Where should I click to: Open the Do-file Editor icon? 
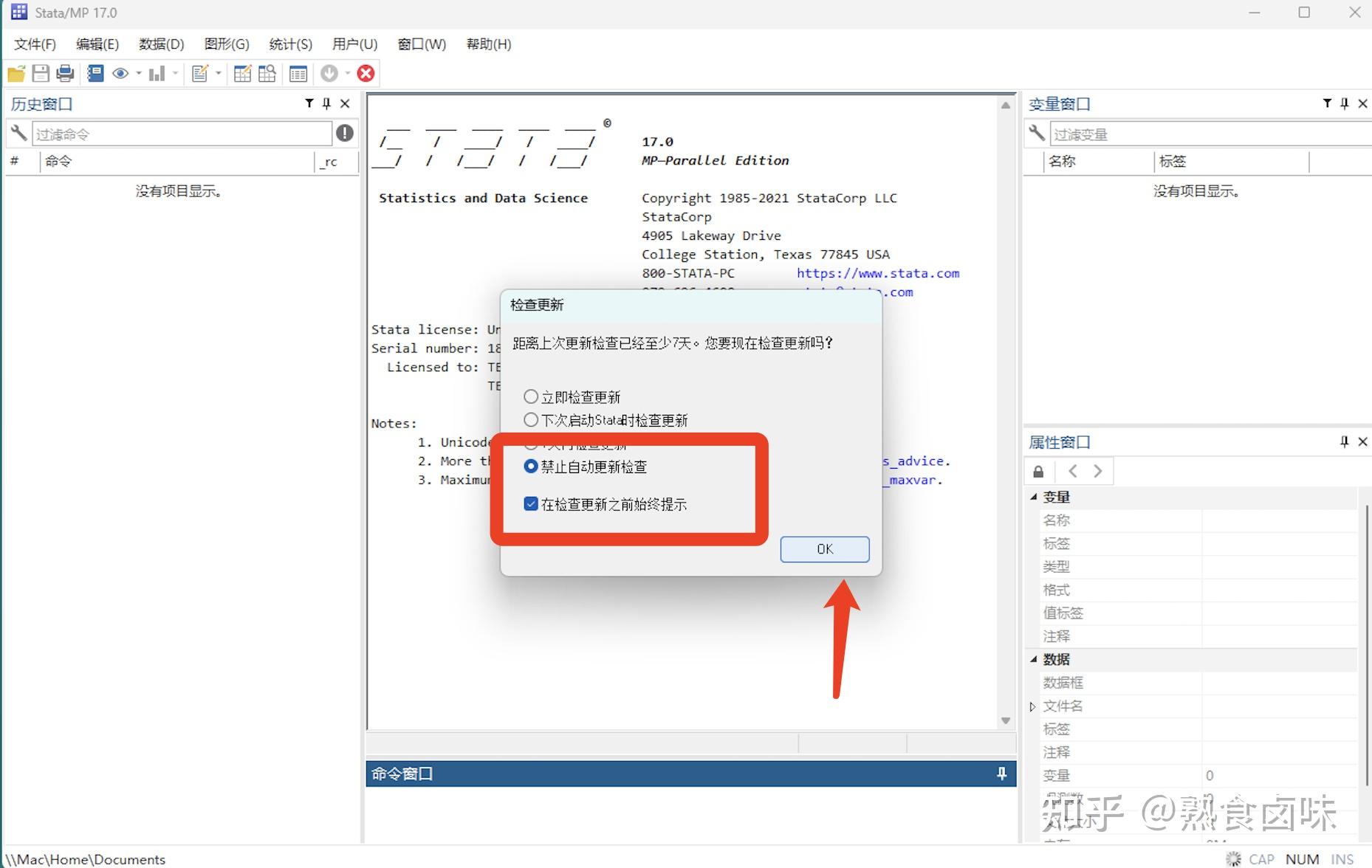point(200,73)
